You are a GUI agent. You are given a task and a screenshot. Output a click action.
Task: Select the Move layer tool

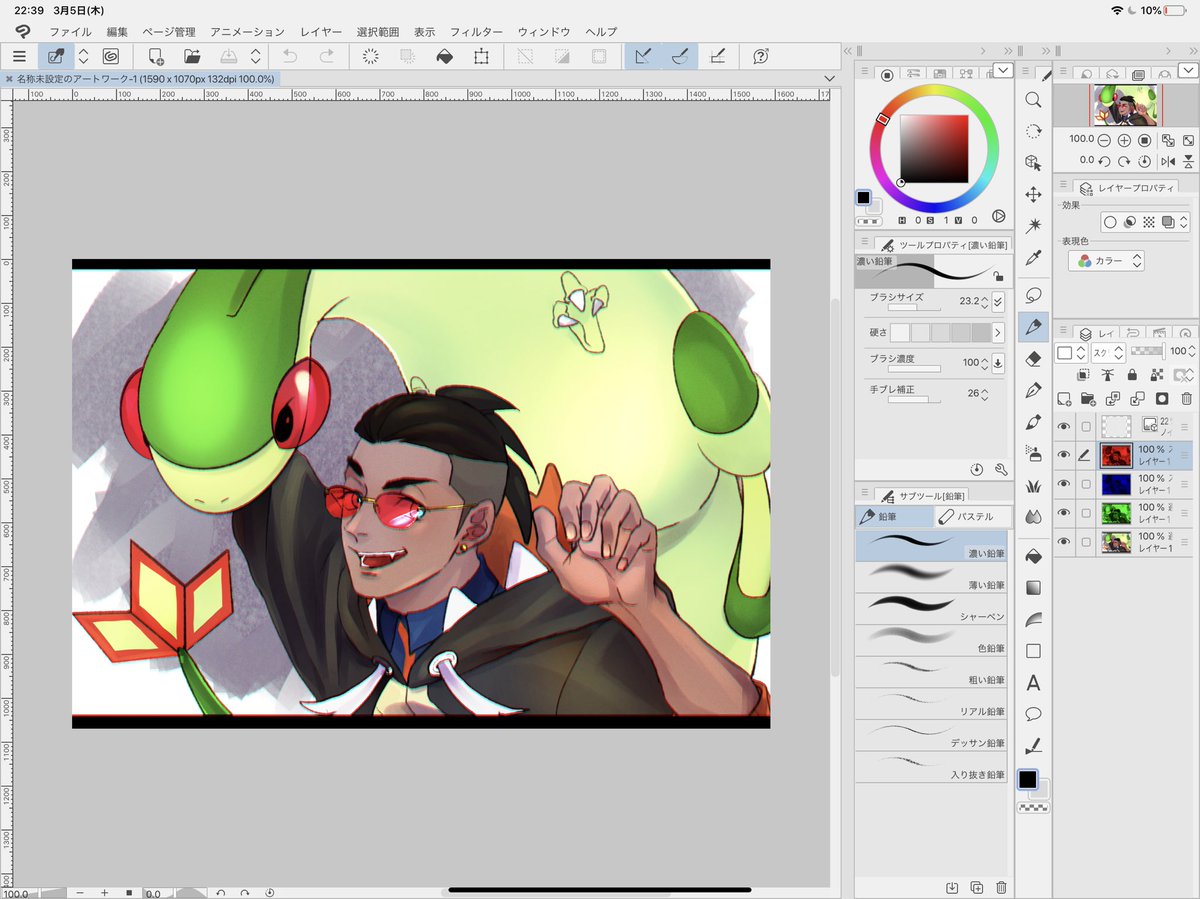pos(1033,194)
